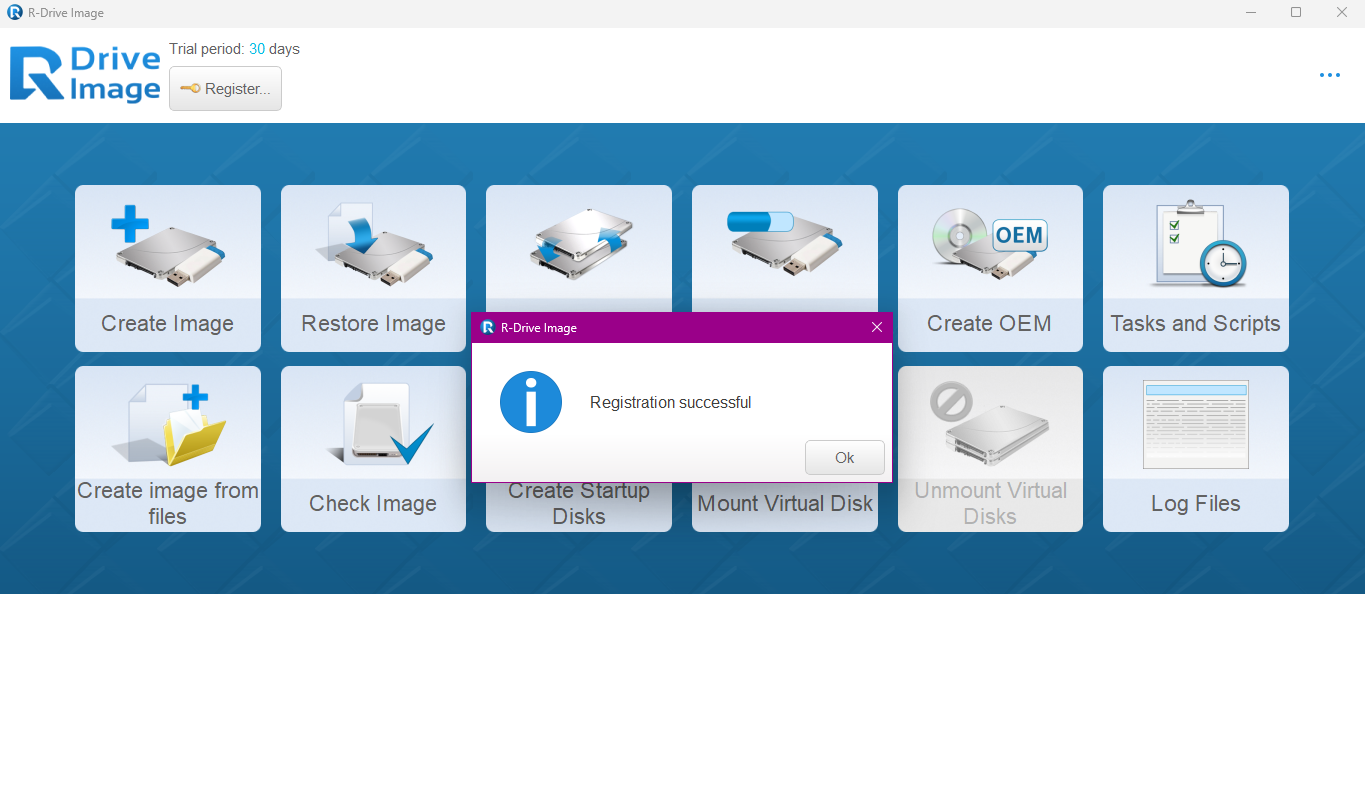
Task: Click the blue info icon in dialog
Action: point(531,402)
